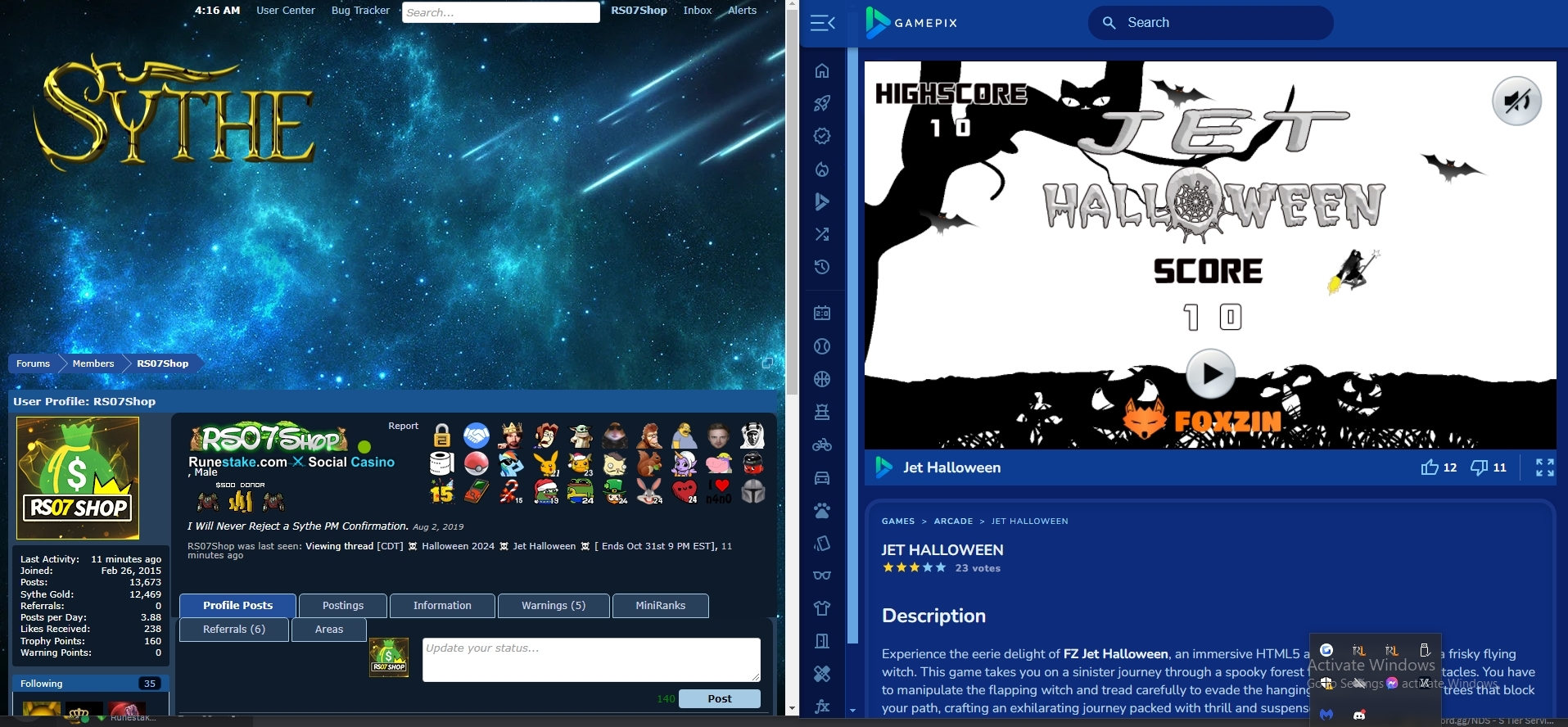Screen dimensions: 1568x727
Task: Post the status update
Action: click(720, 698)
